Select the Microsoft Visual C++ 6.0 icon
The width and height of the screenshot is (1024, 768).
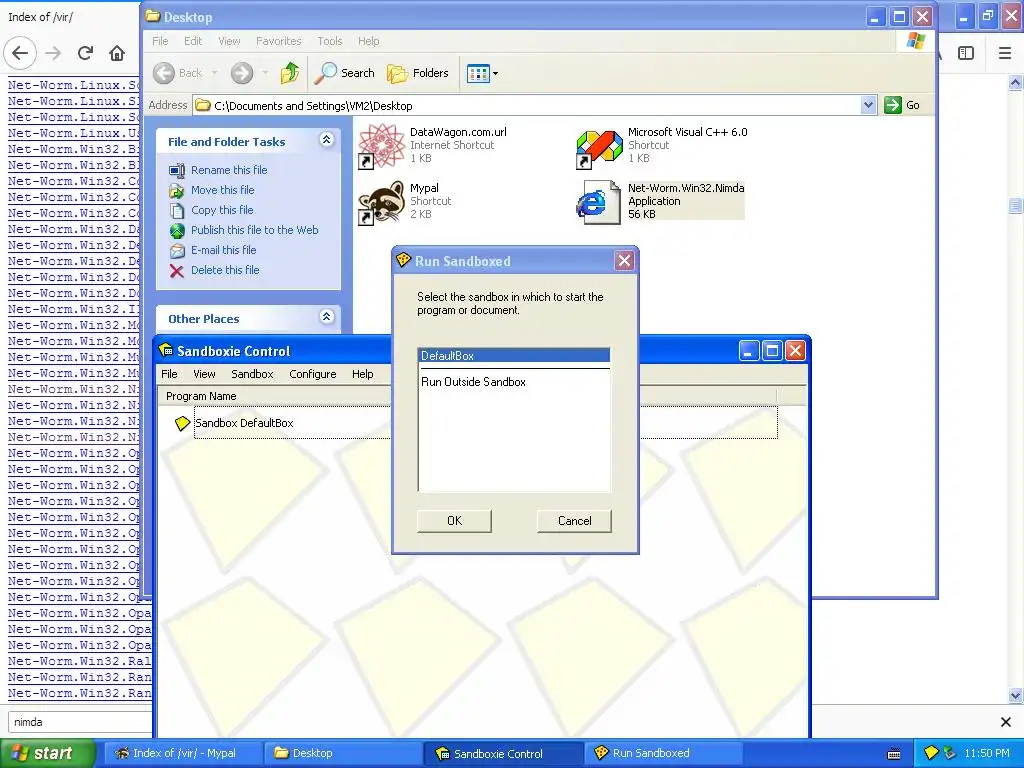[600, 148]
